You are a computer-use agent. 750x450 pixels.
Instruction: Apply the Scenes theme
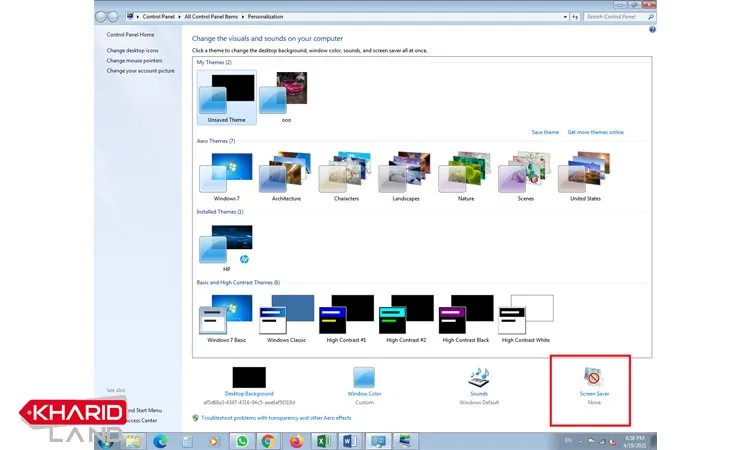pos(525,177)
